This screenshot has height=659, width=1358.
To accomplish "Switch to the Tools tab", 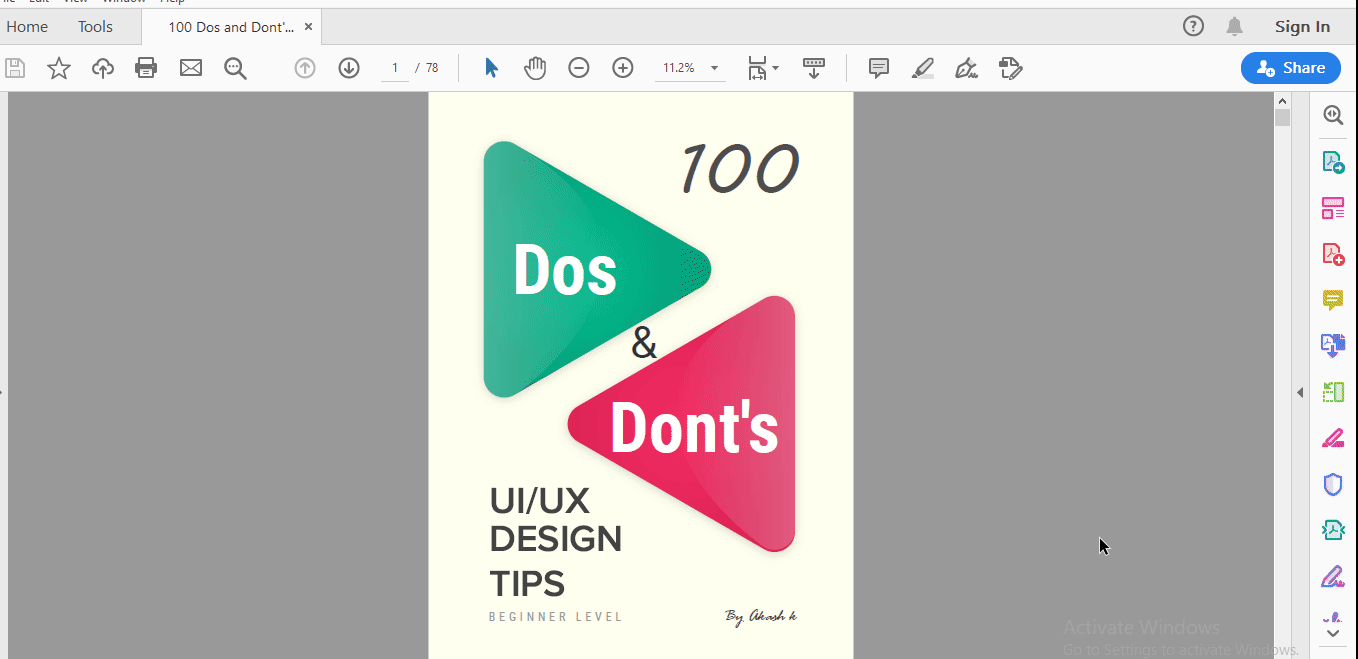I will pos(96,27).
